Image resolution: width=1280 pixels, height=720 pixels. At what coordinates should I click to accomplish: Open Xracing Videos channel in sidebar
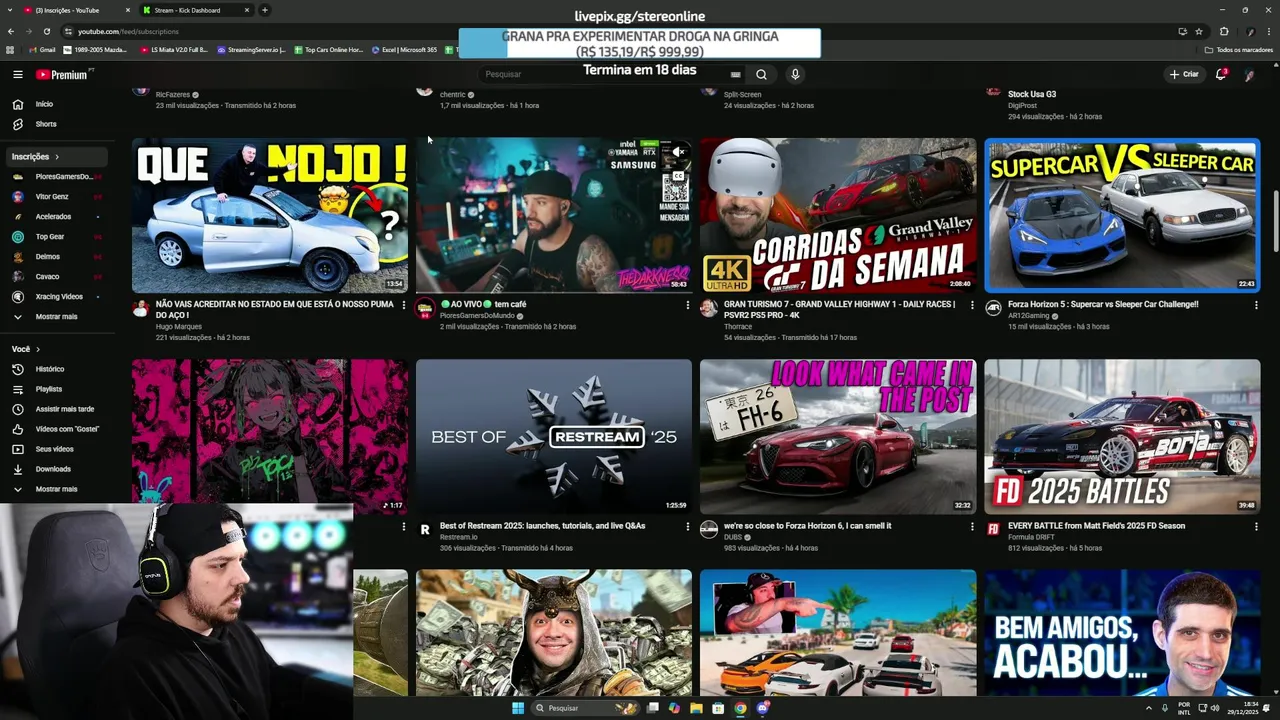[59, 297]
